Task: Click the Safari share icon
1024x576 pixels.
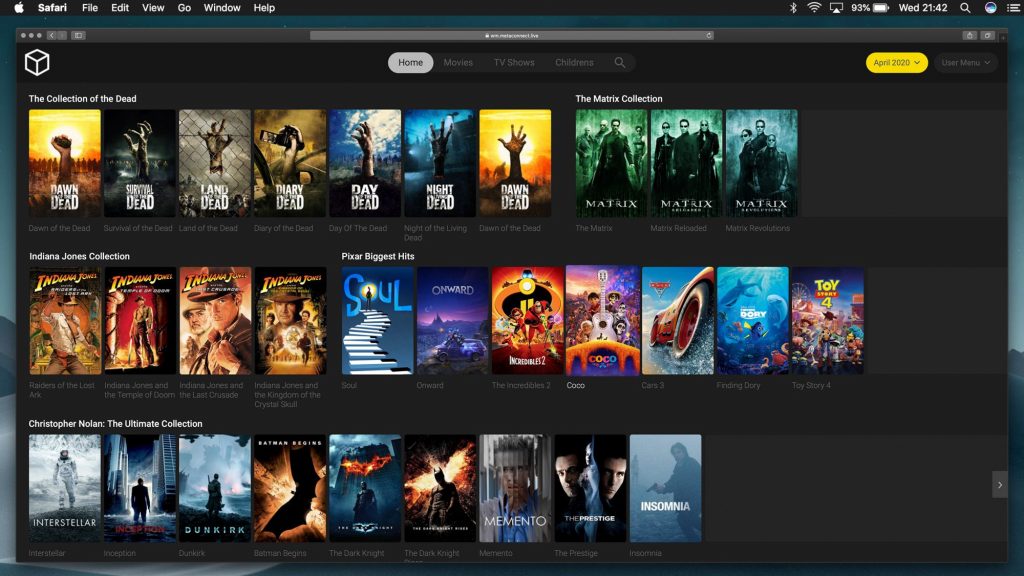Action: (969, 35)
